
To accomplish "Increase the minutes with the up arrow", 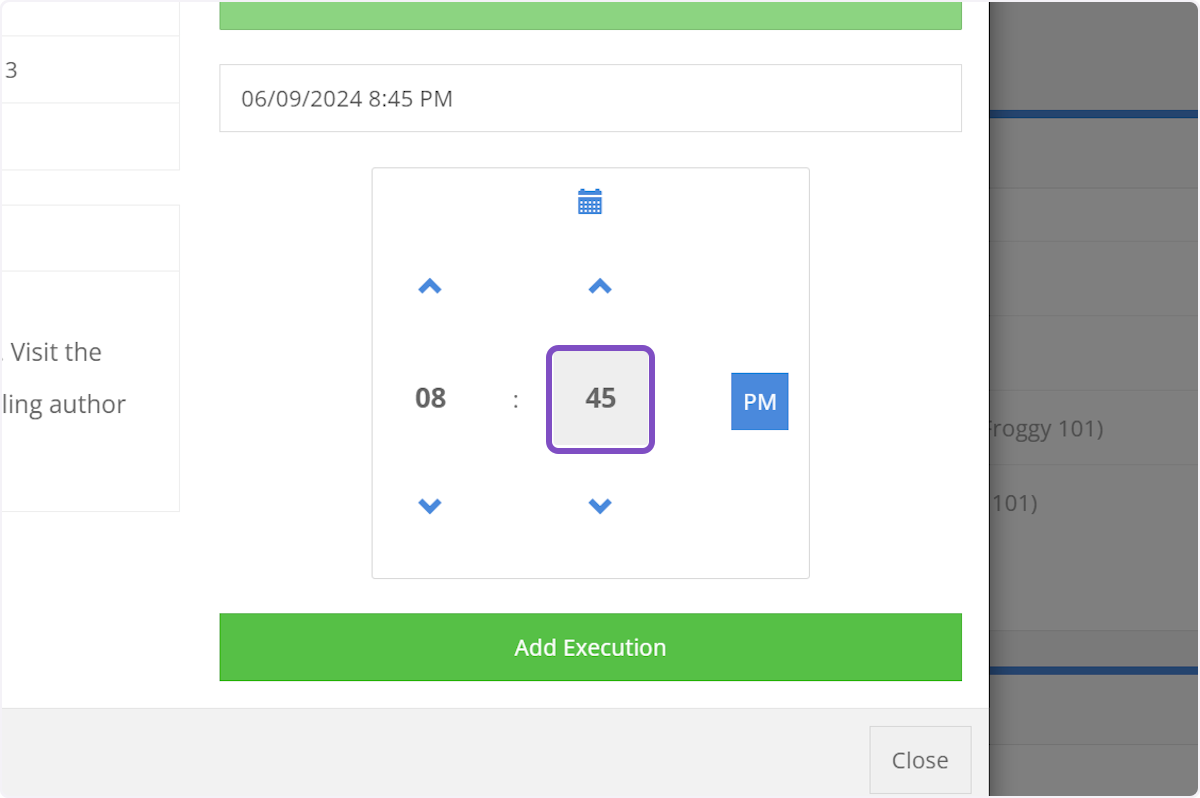I will [x=600, y=287].
